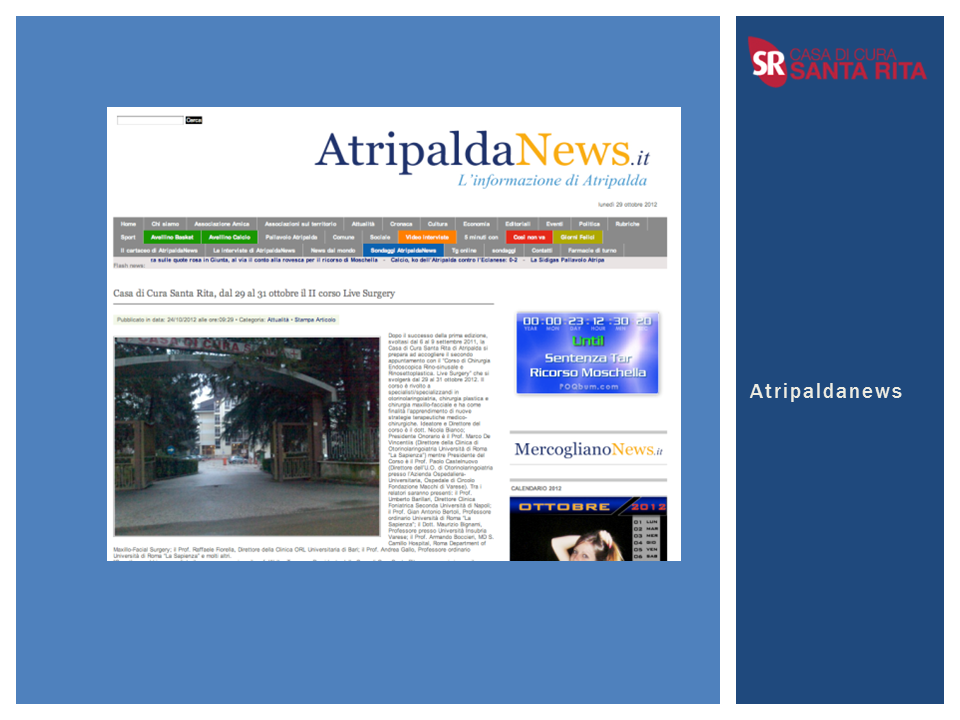Open the Comune menu item
The width and height of the screenshot is (960, 720).
click(343, 237)
